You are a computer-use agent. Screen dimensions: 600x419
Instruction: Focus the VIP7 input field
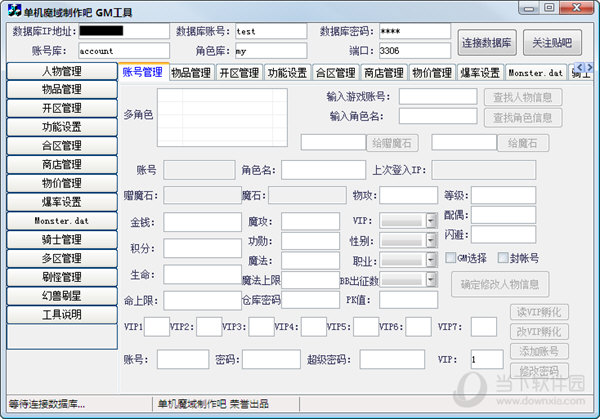pyautogui.click(x=484, y=326)
